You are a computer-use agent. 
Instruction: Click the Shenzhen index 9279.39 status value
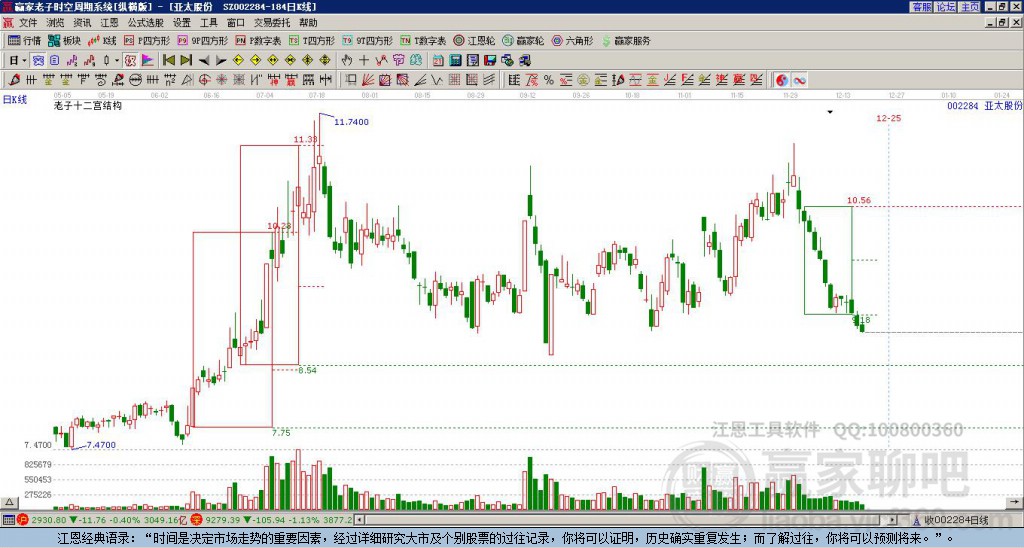tap(223, 520)
